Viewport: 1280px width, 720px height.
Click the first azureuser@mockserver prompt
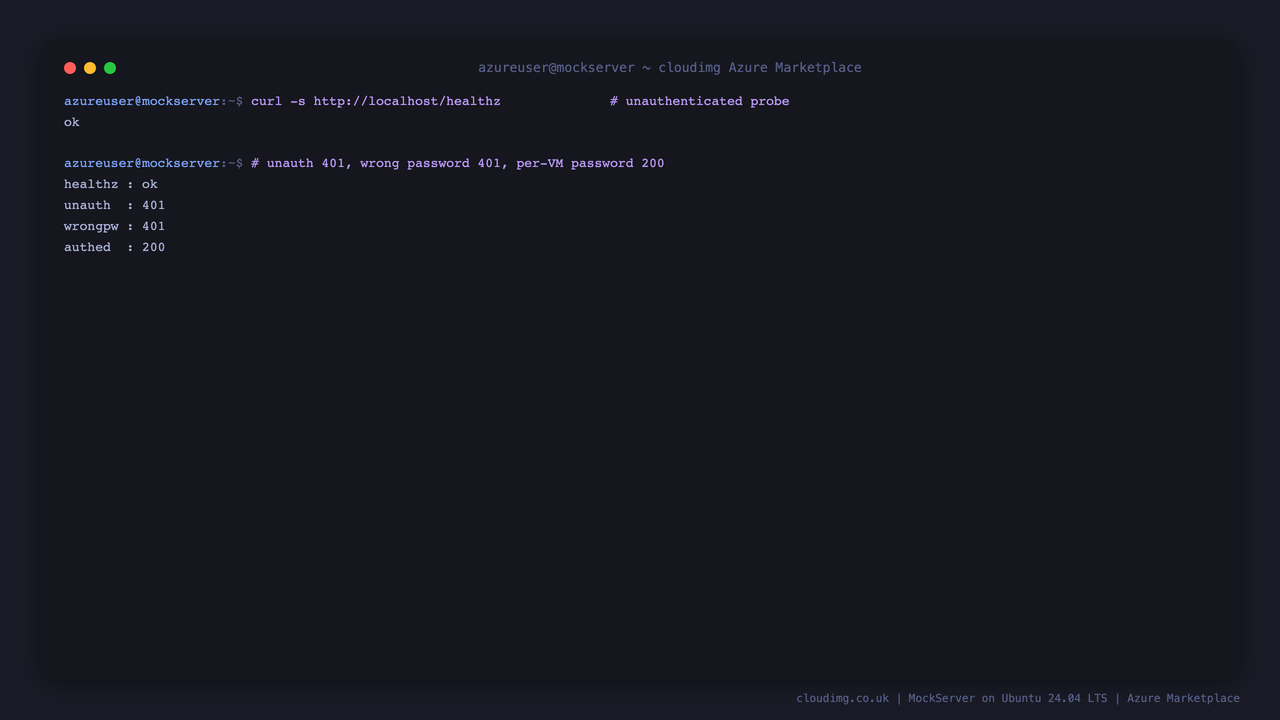point(153,101)
